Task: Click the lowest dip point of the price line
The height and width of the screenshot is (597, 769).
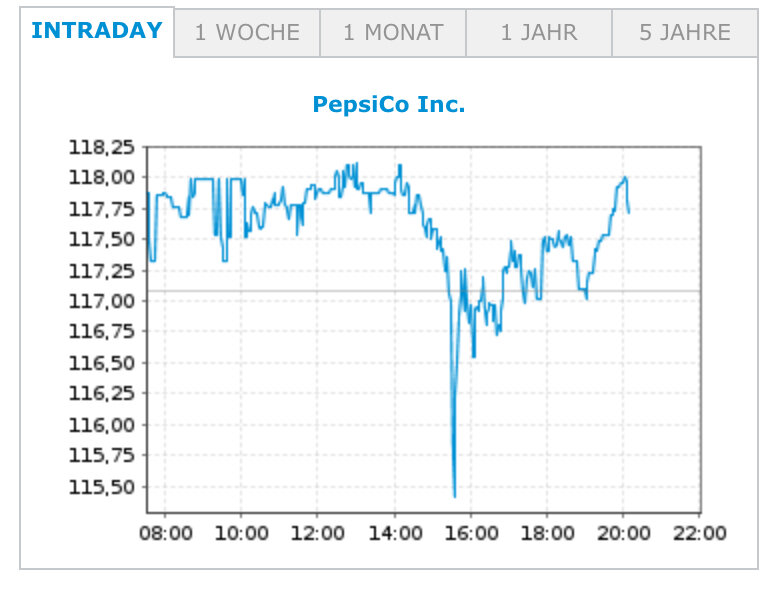Action: 454,495
